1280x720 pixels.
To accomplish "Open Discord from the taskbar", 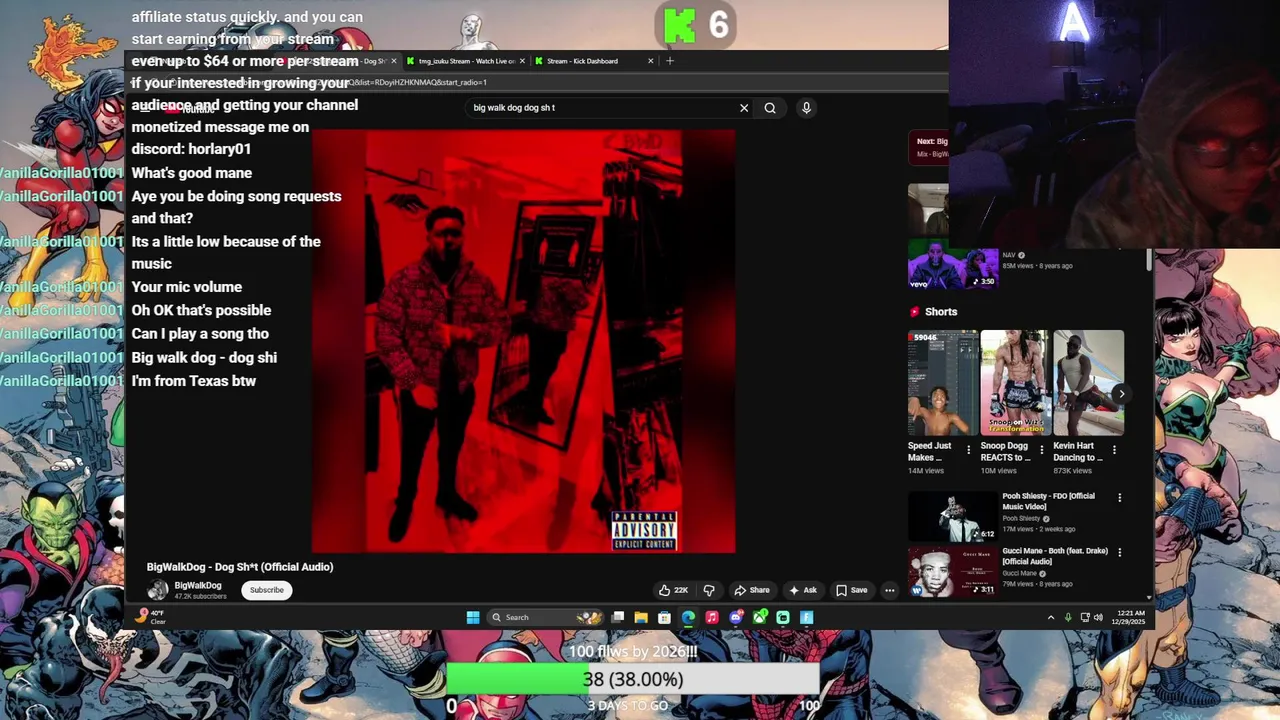I will [736, 617].
